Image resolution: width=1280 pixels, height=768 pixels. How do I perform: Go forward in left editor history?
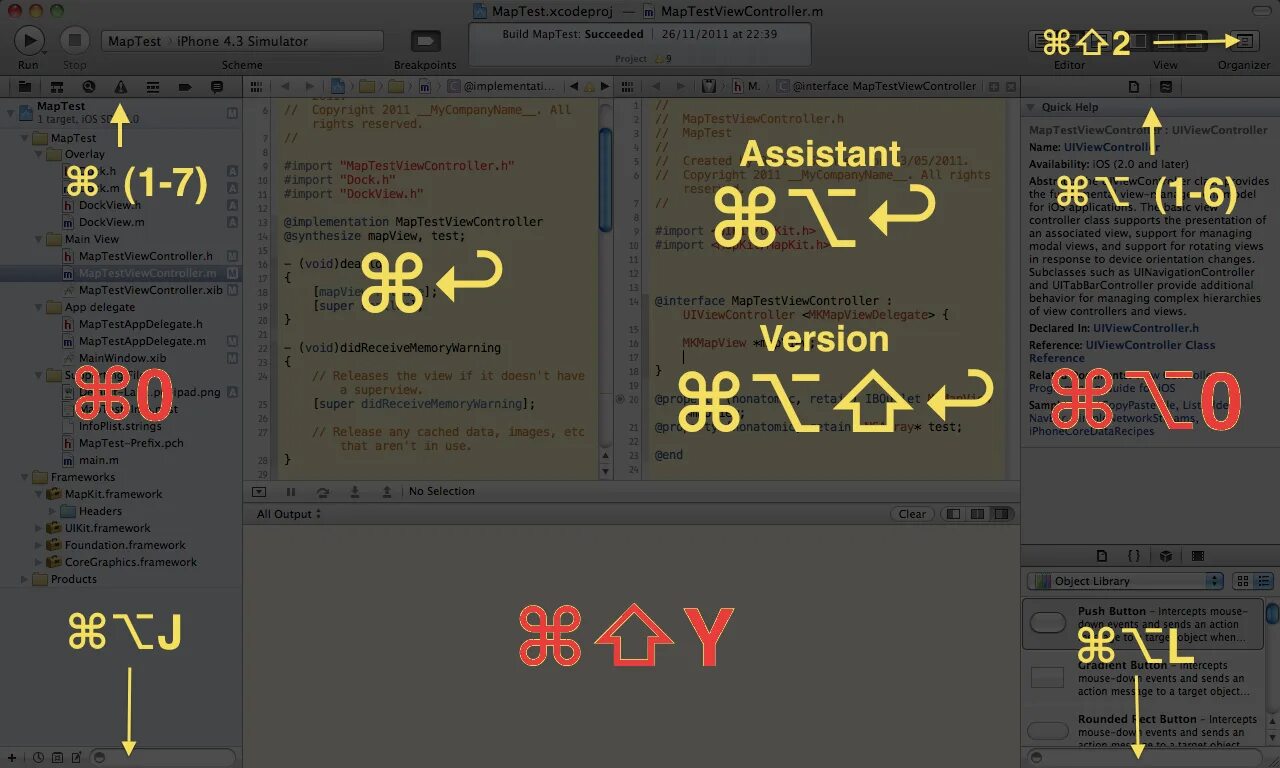[x=310, y=87]
